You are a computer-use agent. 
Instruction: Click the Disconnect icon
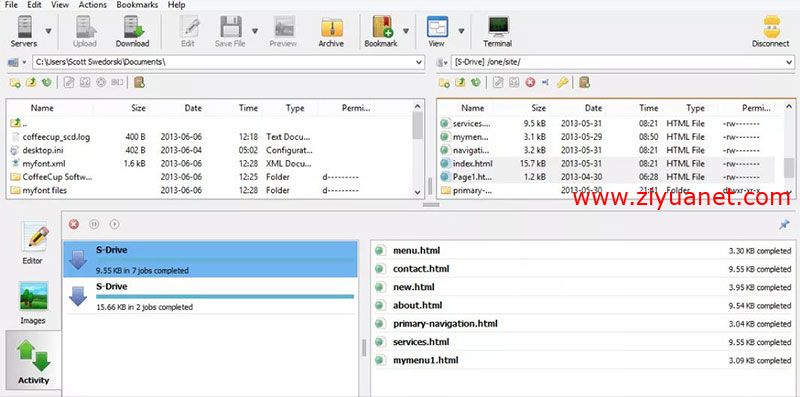[770, 32]
